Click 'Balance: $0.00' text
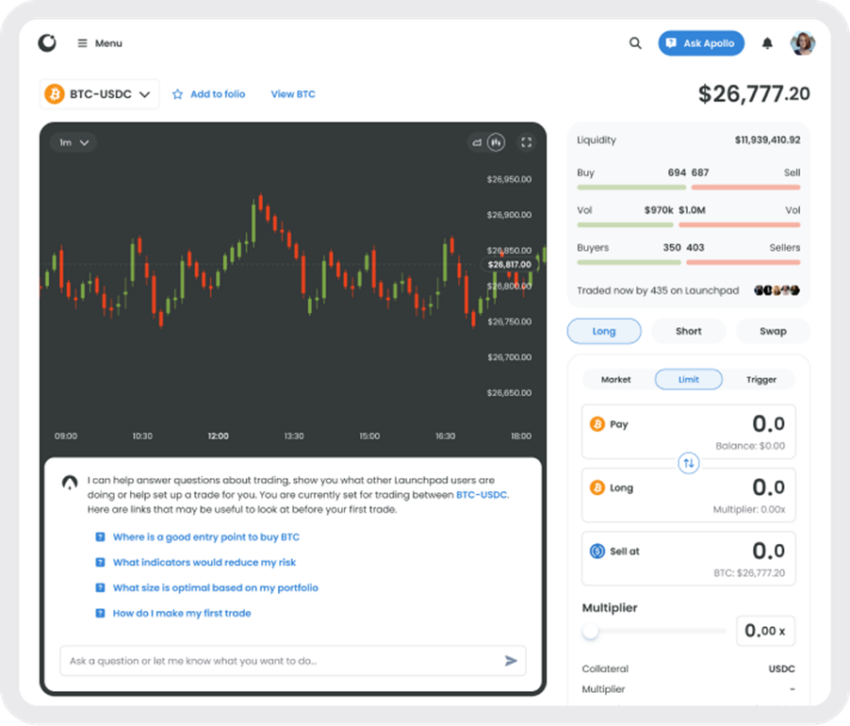Image resolution: width=850 pixels, height=726 pixels. click(750, 446)
